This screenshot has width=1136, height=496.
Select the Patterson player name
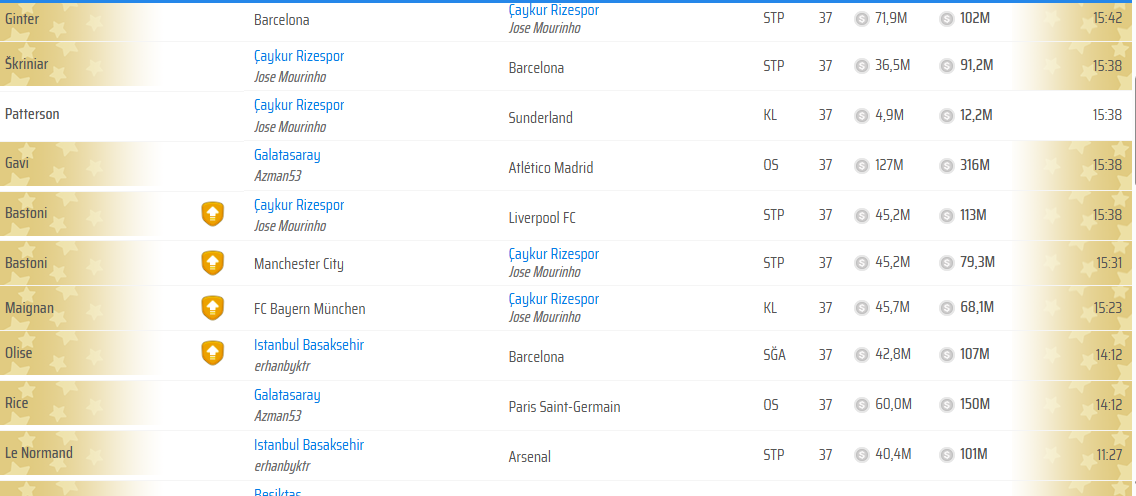pos(33,114)
